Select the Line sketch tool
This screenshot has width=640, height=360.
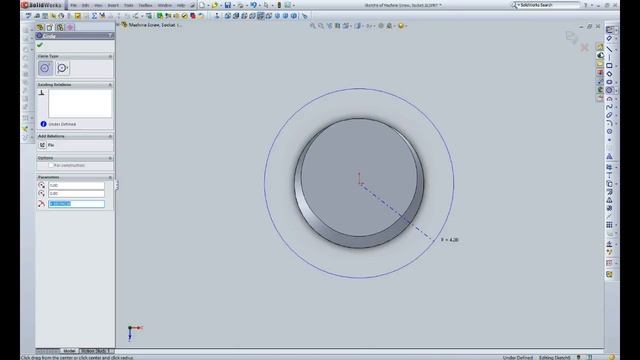click(x=609, y=49)
